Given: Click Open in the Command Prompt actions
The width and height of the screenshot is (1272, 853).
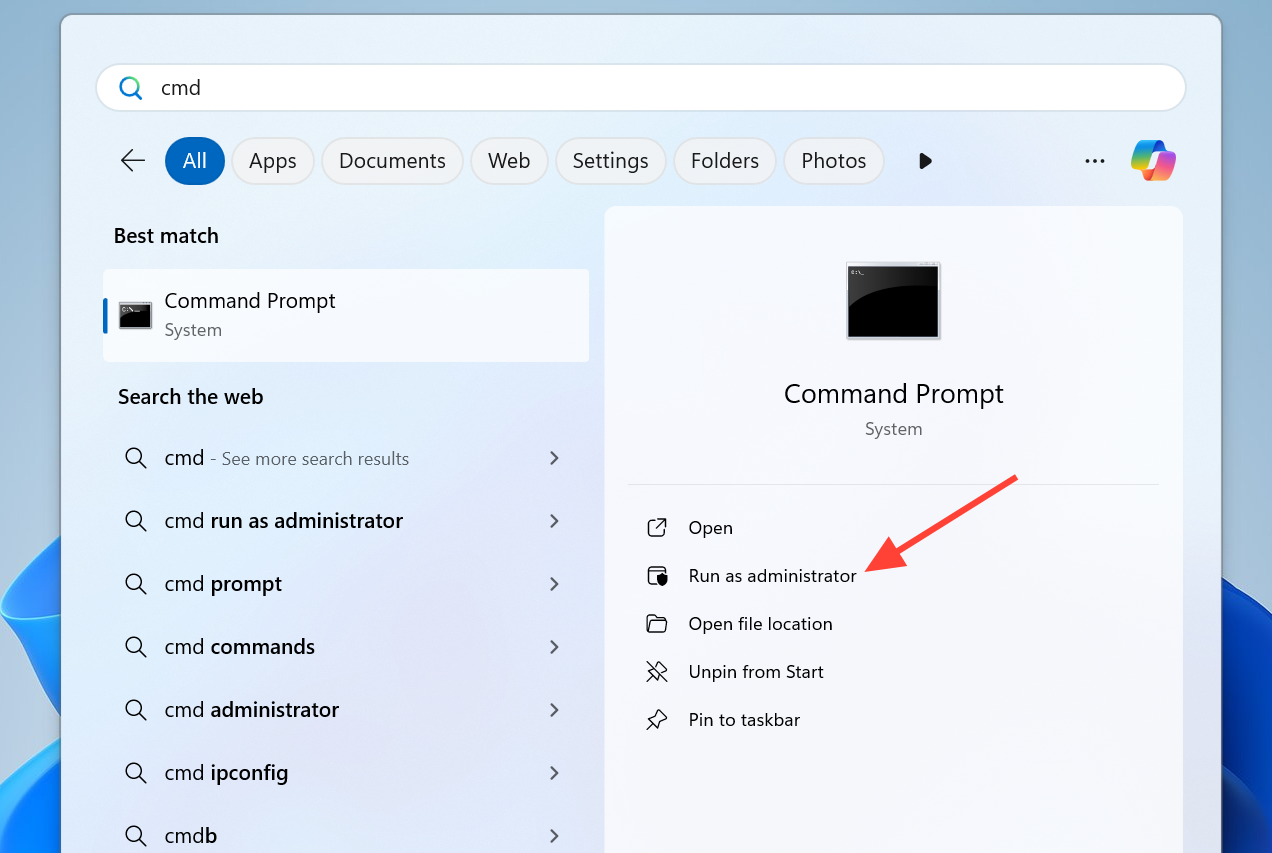Looking at the screenshot, I should (x=711, y=528).
